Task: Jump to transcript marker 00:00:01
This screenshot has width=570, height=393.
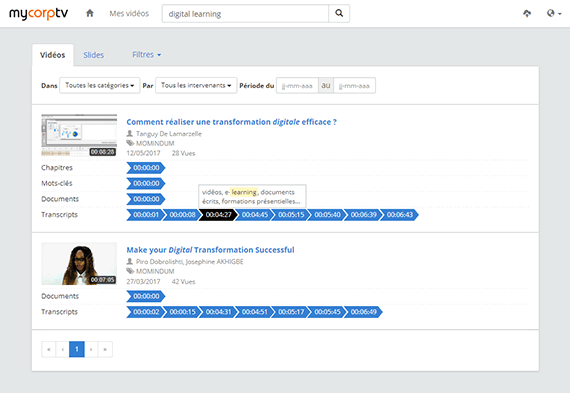Action: click(x=145, y=214)
